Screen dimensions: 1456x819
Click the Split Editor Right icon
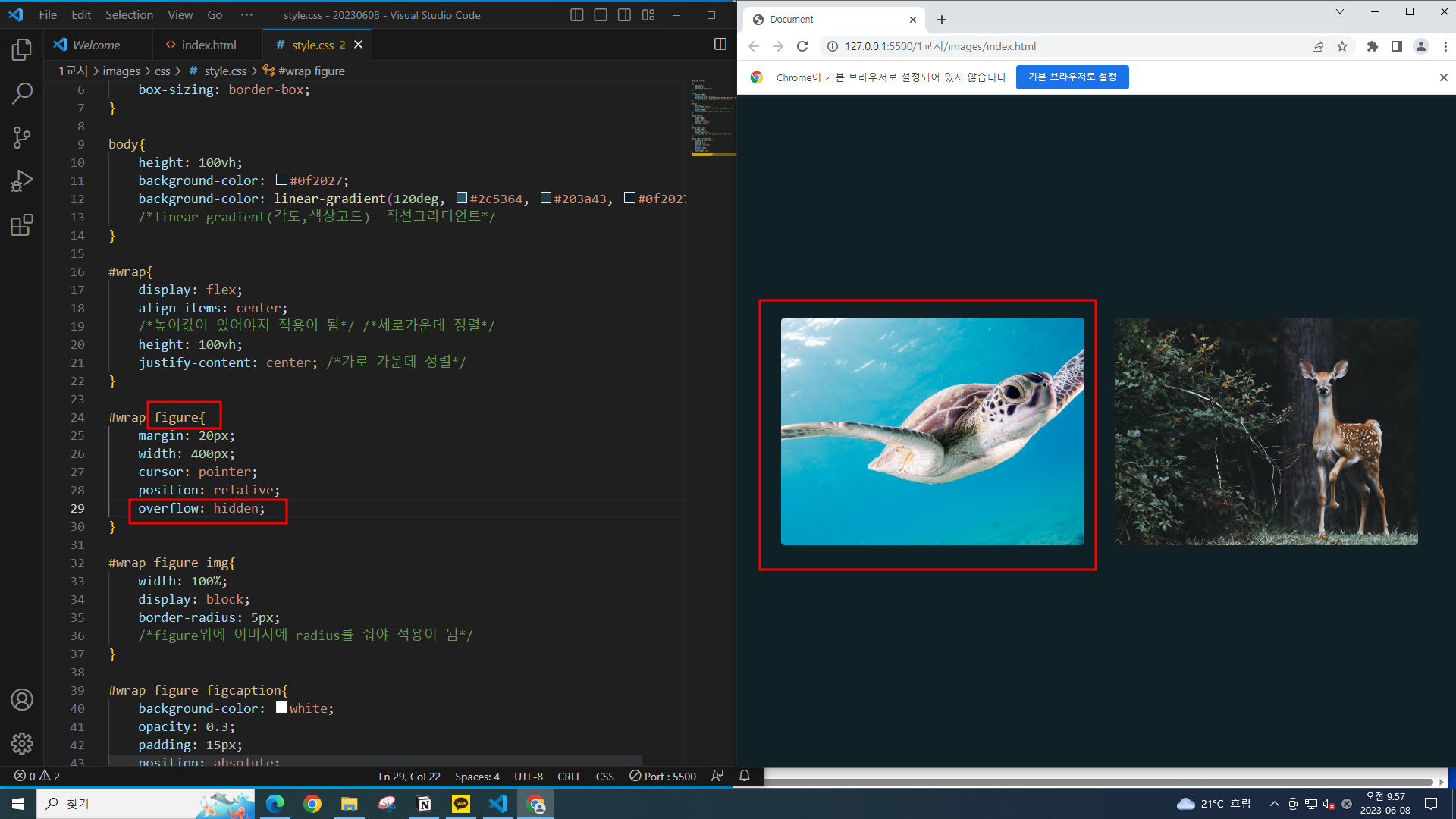pyautogui.click(x=720, y=45)
